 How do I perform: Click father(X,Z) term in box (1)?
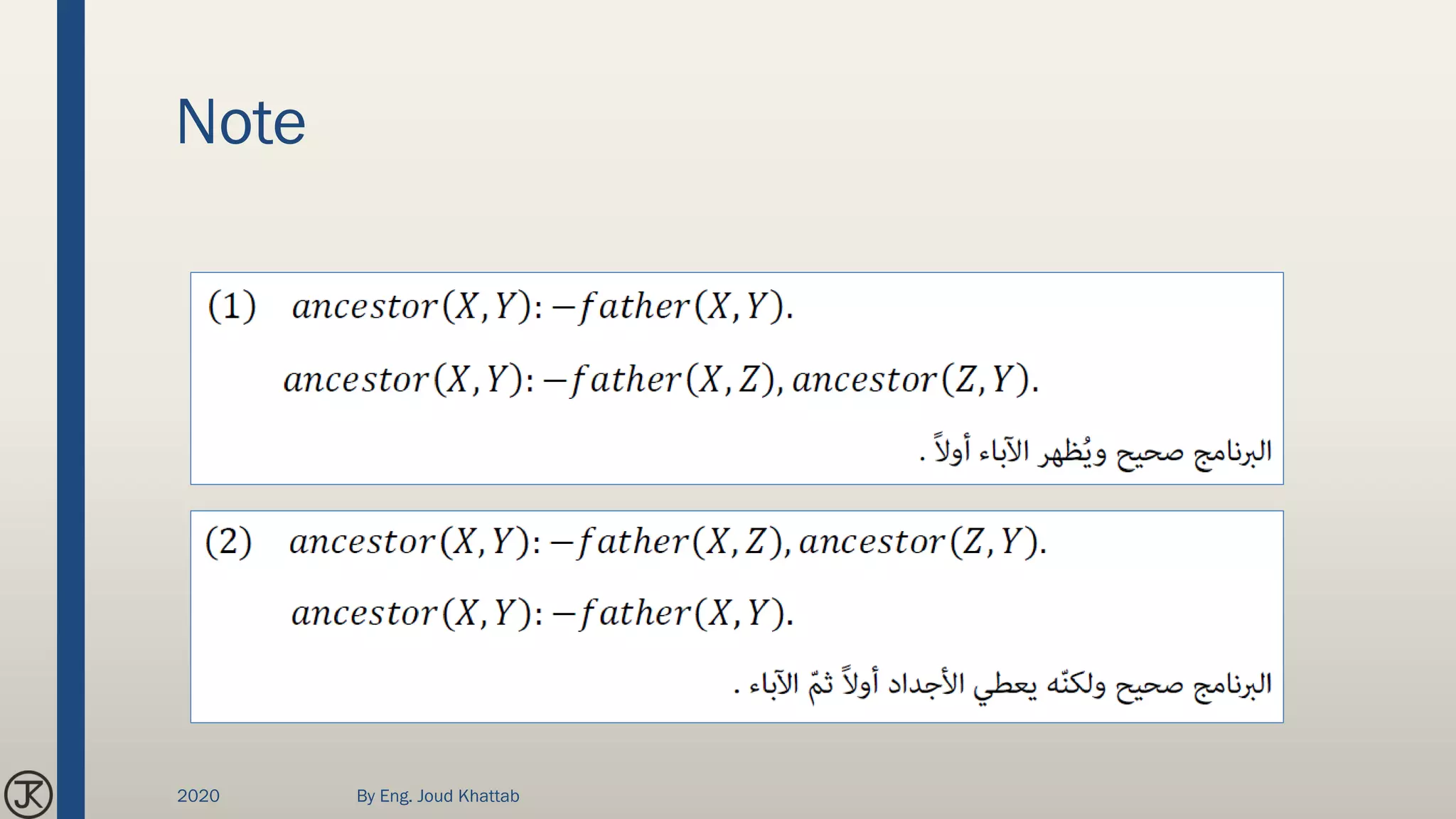pyautogui.click(x=676, y=380)
